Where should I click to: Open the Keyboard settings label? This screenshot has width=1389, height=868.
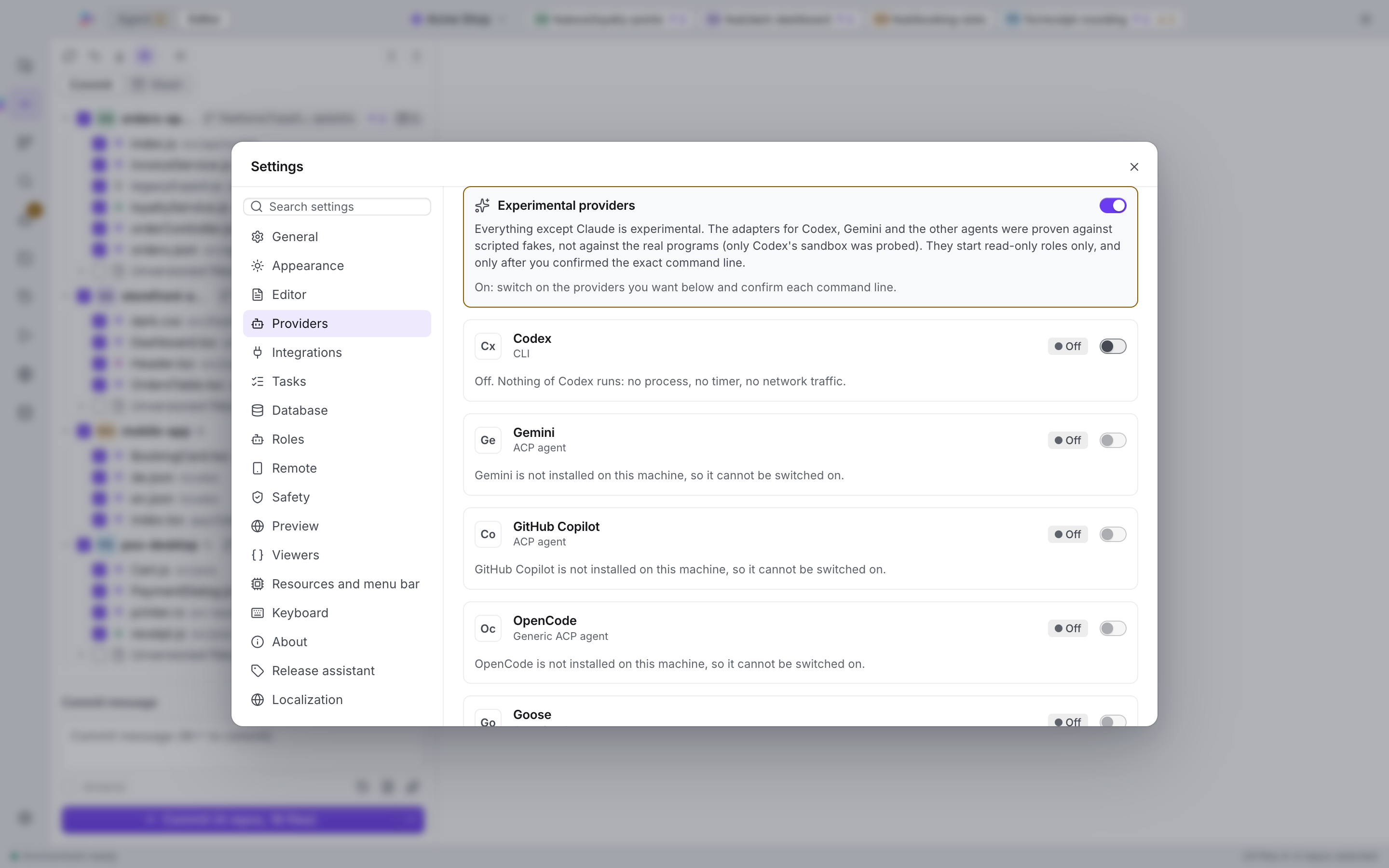coord(300,613)
